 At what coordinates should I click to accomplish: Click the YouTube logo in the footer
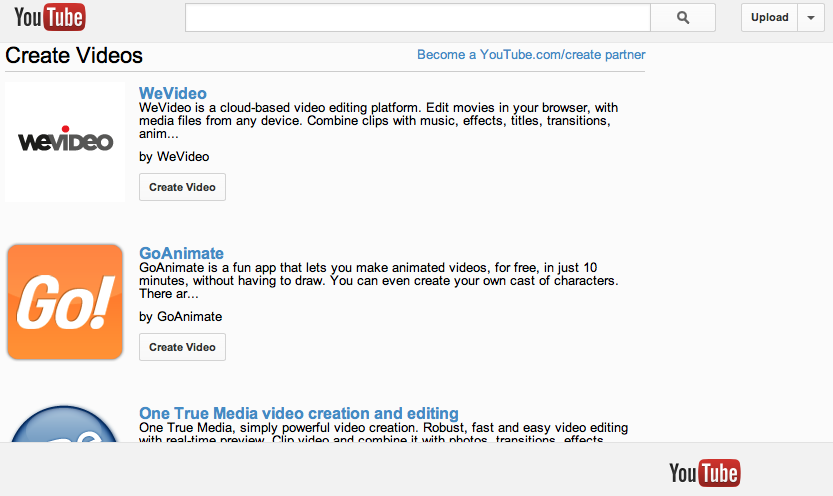704,472
